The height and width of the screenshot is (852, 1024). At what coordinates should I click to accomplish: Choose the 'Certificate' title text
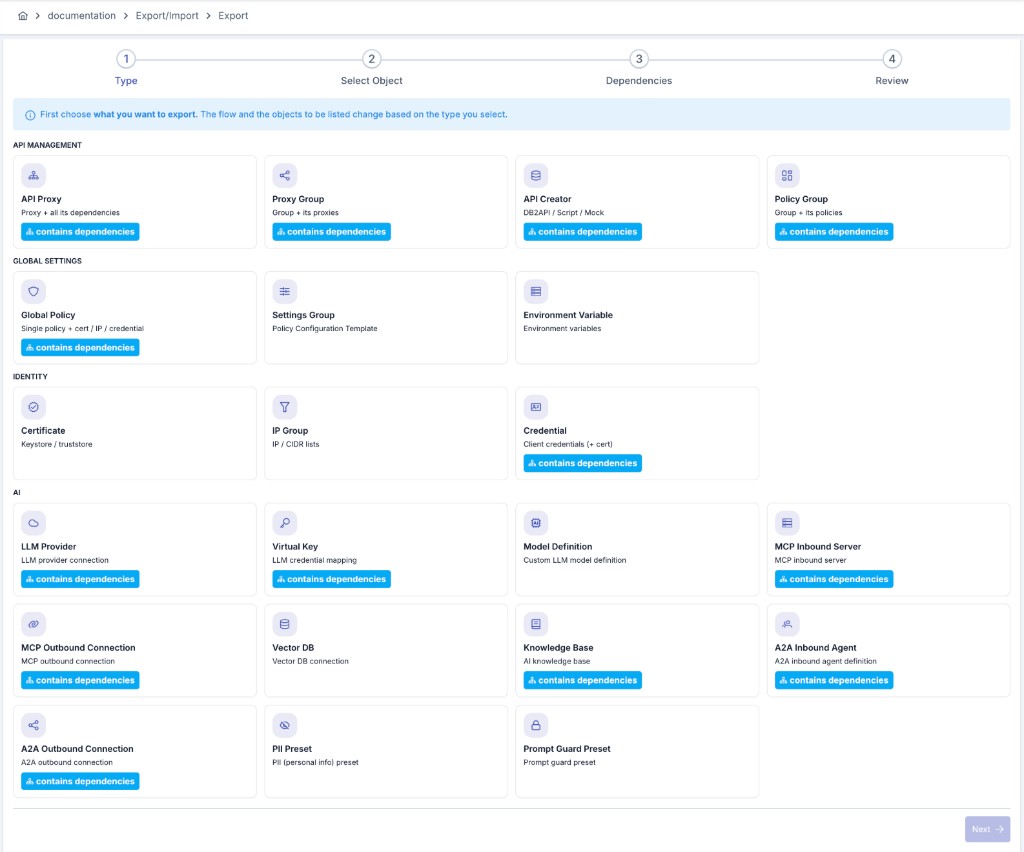pos(43,431)
